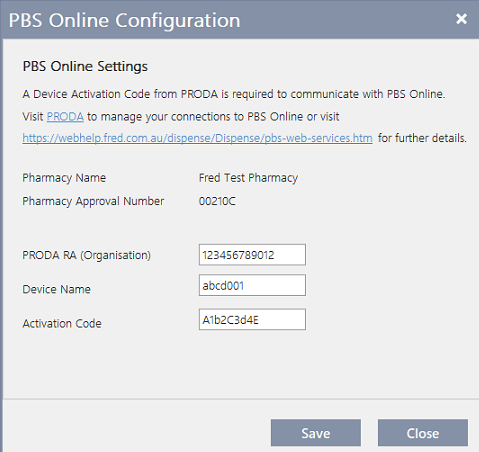Click the Pharmacy Approval Number label
This screenshot has height=452, width=479.
[93, 201]
